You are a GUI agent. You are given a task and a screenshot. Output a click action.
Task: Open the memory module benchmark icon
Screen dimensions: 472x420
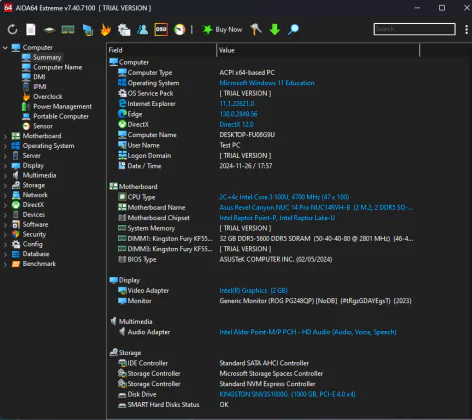tap(68, 30)
